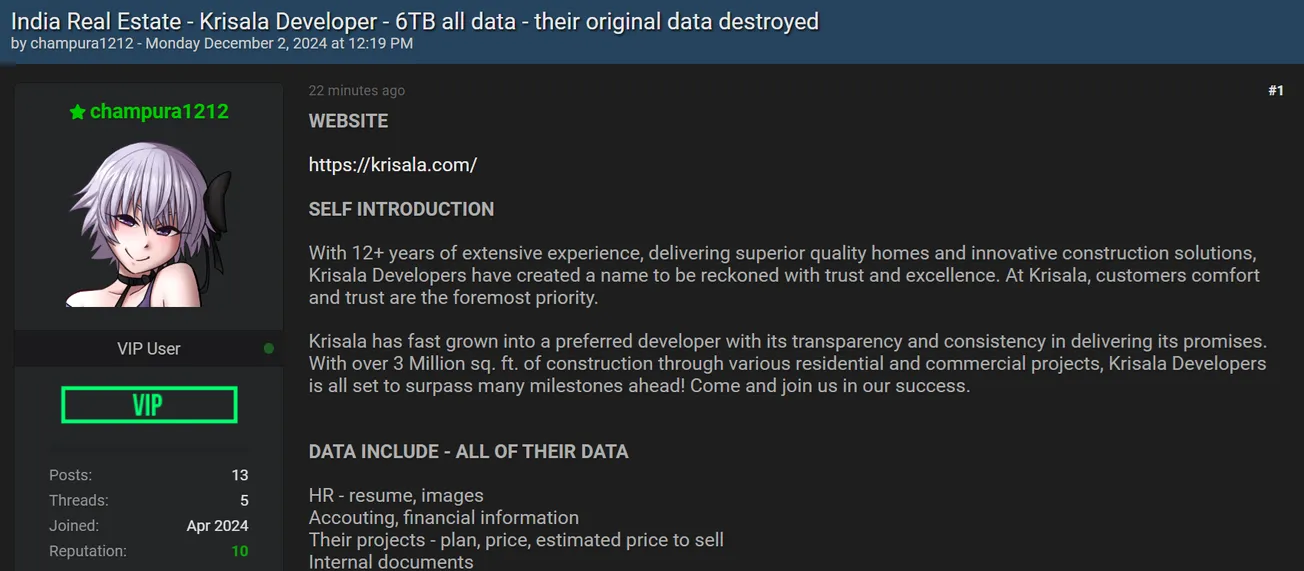The width and height of the screenshot is (1304, 571).
Task: Click the "HR - resume, images" line
Action: [396, 496]
